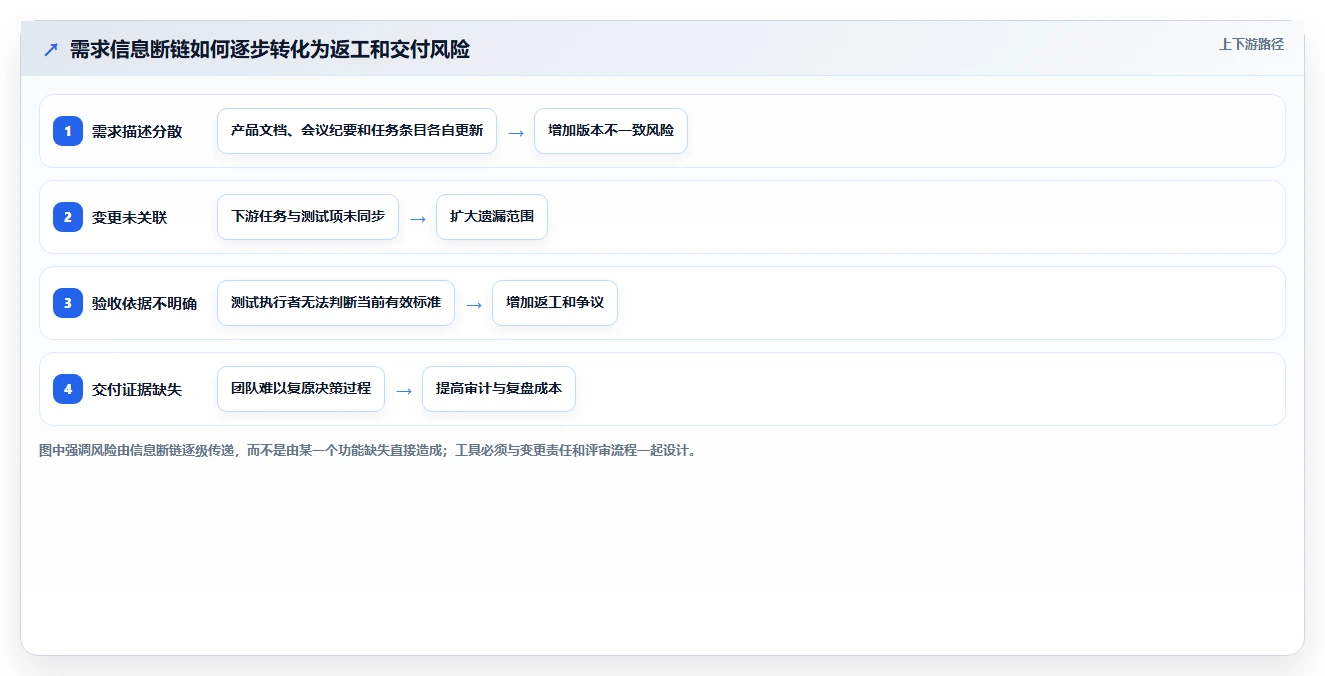
Task: Click the 测试执行者无法判断当前有效标准 box
Action: 336,303
